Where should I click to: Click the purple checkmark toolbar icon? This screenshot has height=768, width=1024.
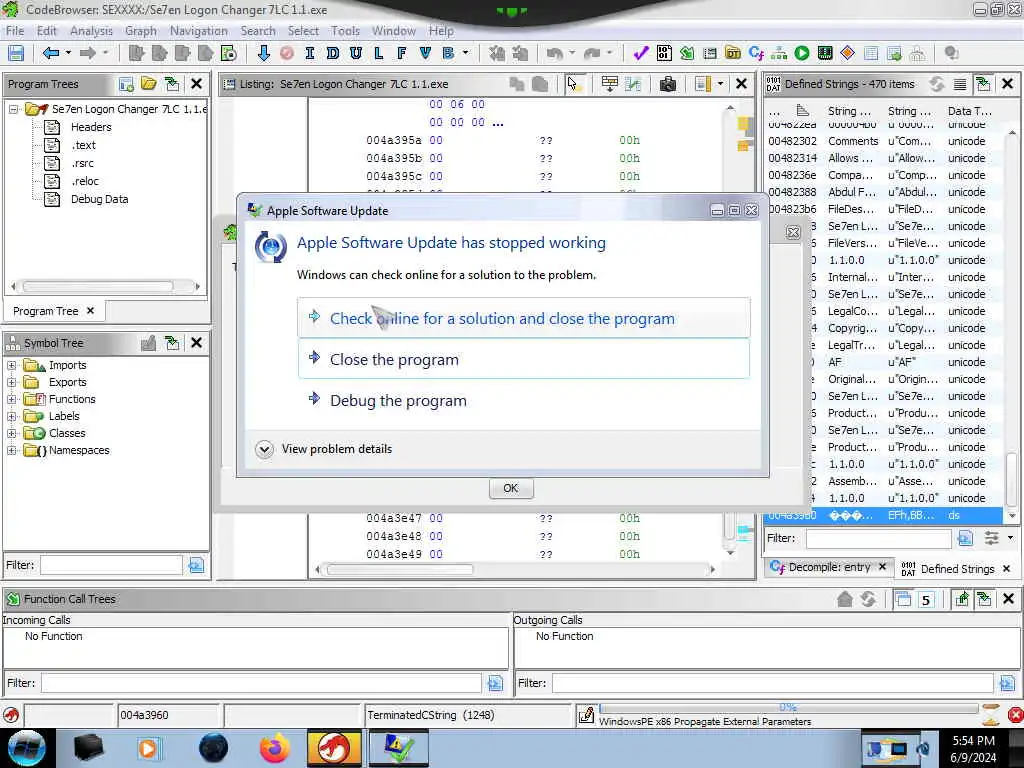click(x=641, y=53)
